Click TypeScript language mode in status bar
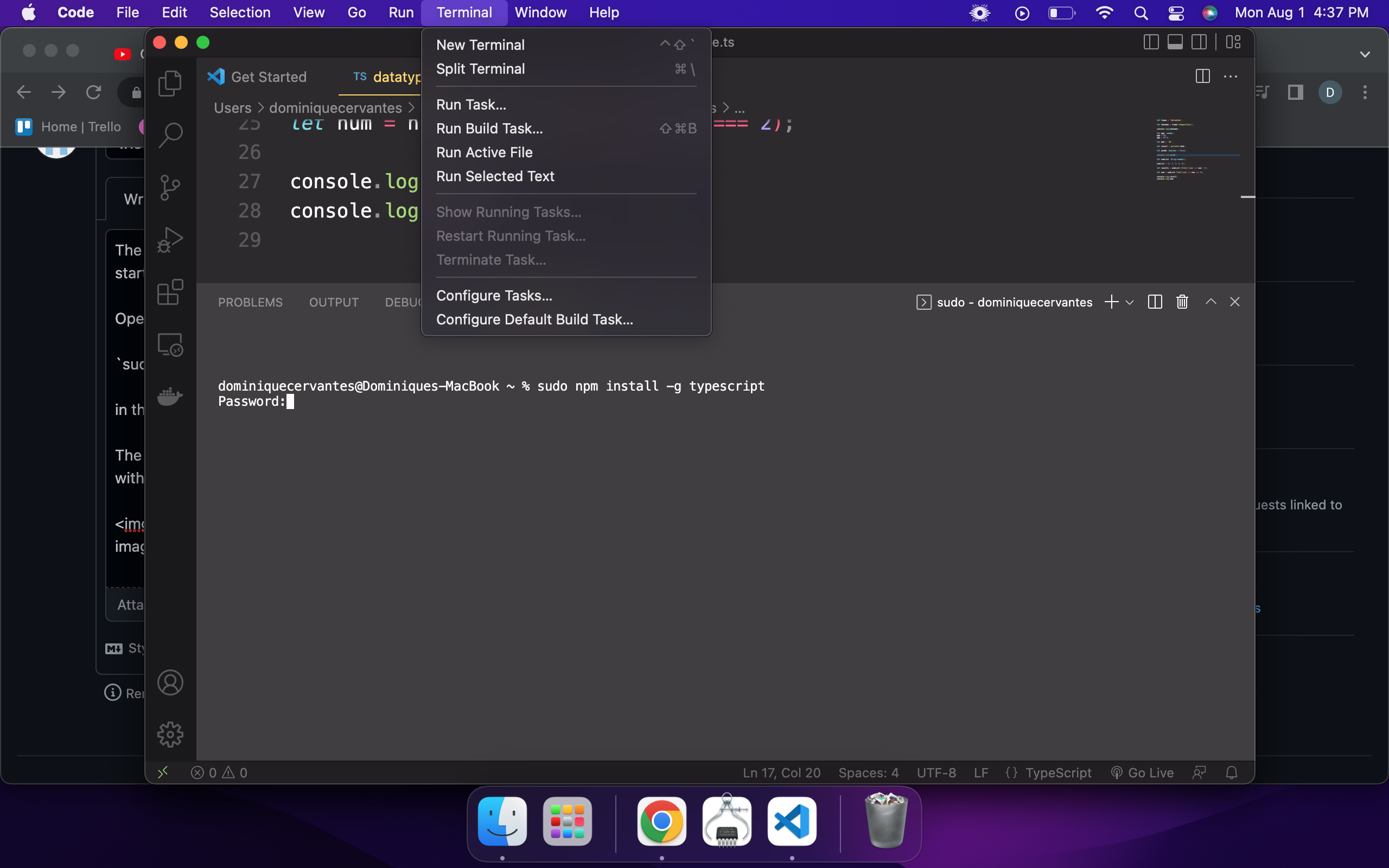 [1058, 773]
